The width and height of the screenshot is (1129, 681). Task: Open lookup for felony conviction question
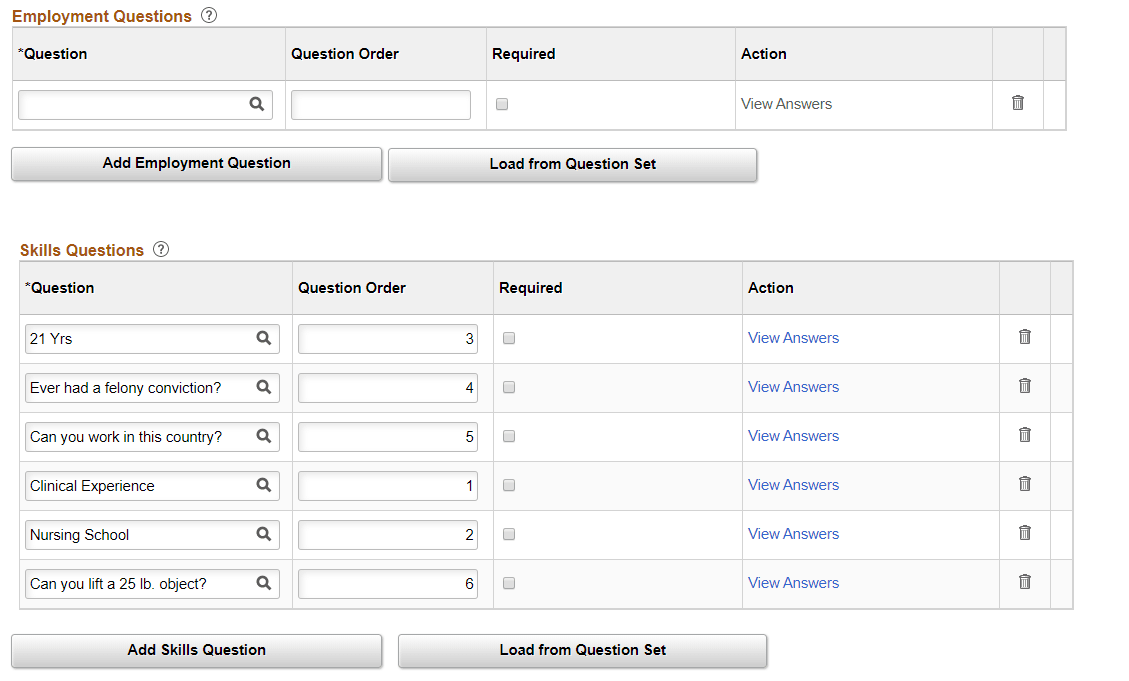(x=264, y=387)
